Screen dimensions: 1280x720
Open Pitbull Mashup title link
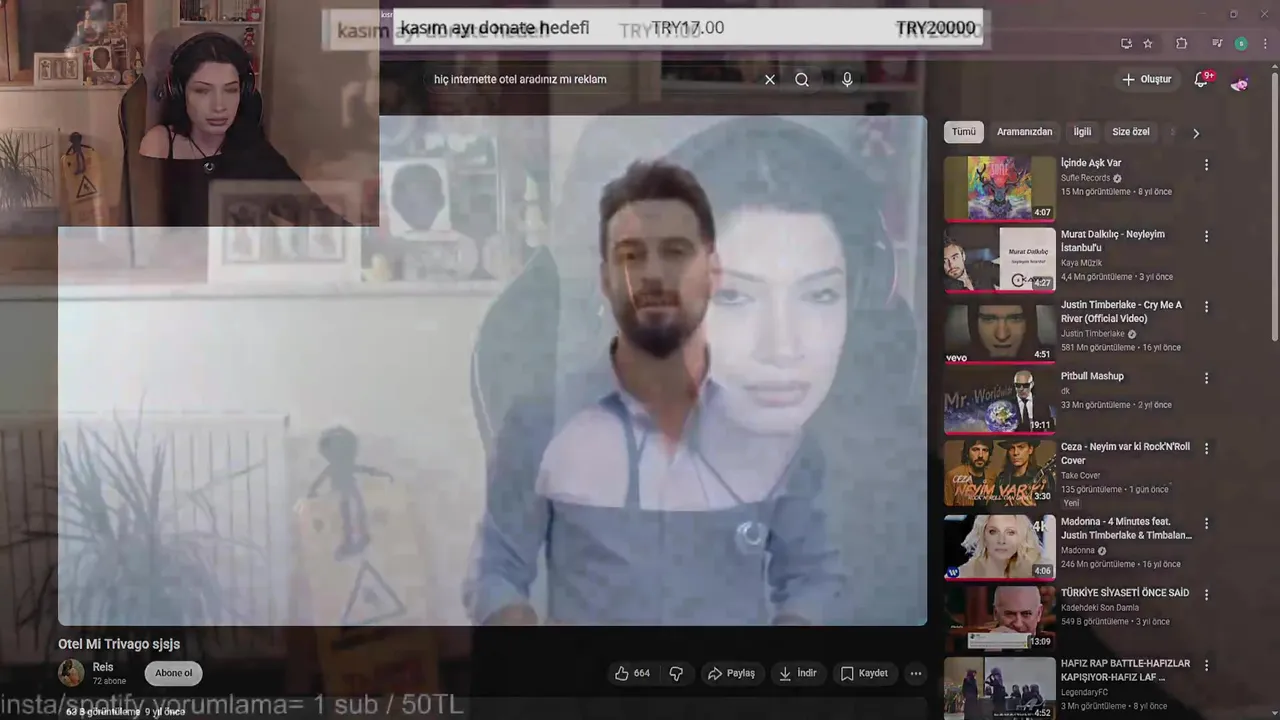point(1092,376)
